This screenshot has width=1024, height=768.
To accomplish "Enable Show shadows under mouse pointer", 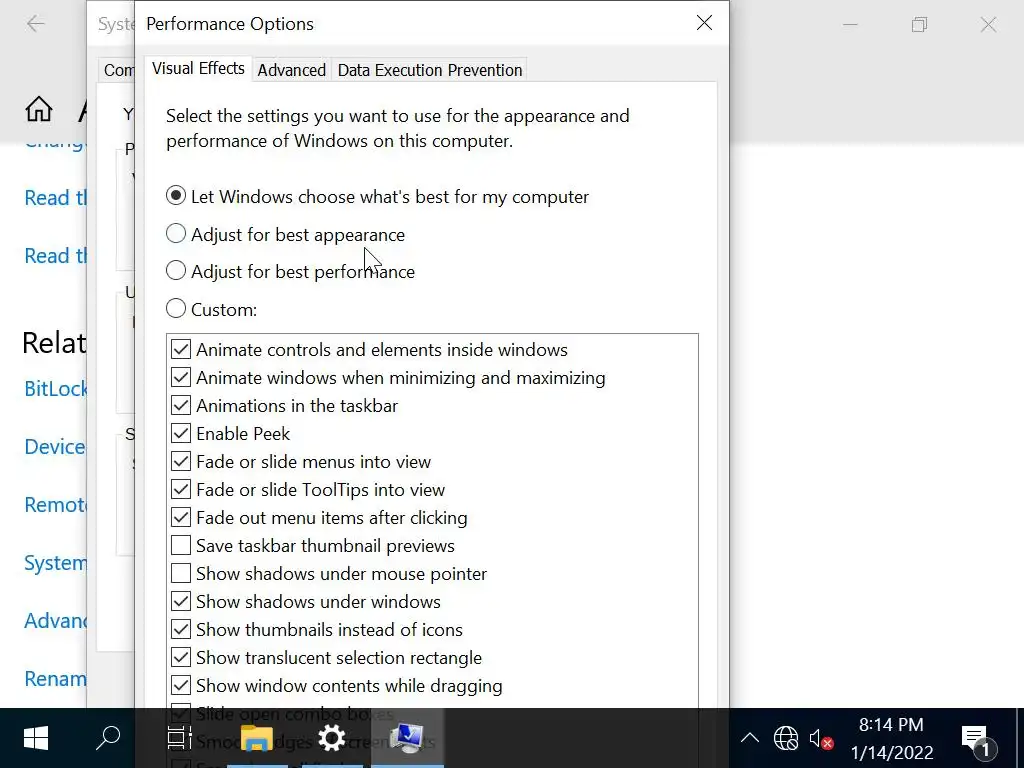I will click(x=328, y=573).
